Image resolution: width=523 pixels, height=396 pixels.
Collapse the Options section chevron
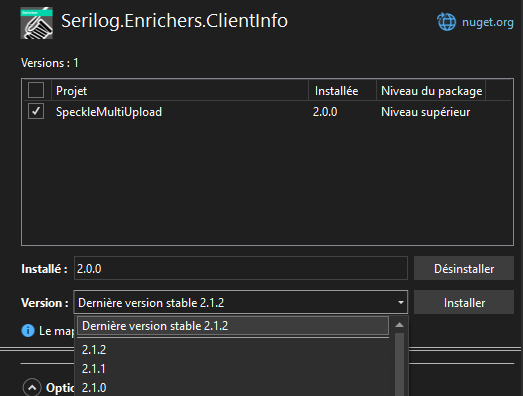pyautogui.click(x=32, y=388)
